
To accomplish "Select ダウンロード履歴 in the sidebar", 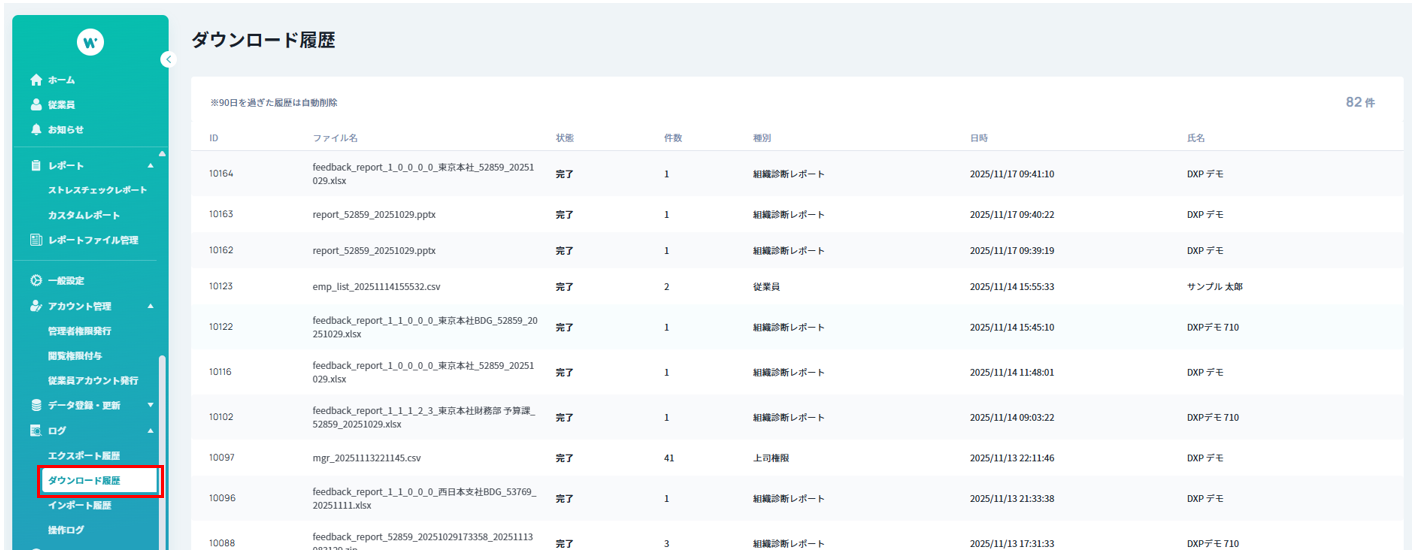I will click(100, 481).
